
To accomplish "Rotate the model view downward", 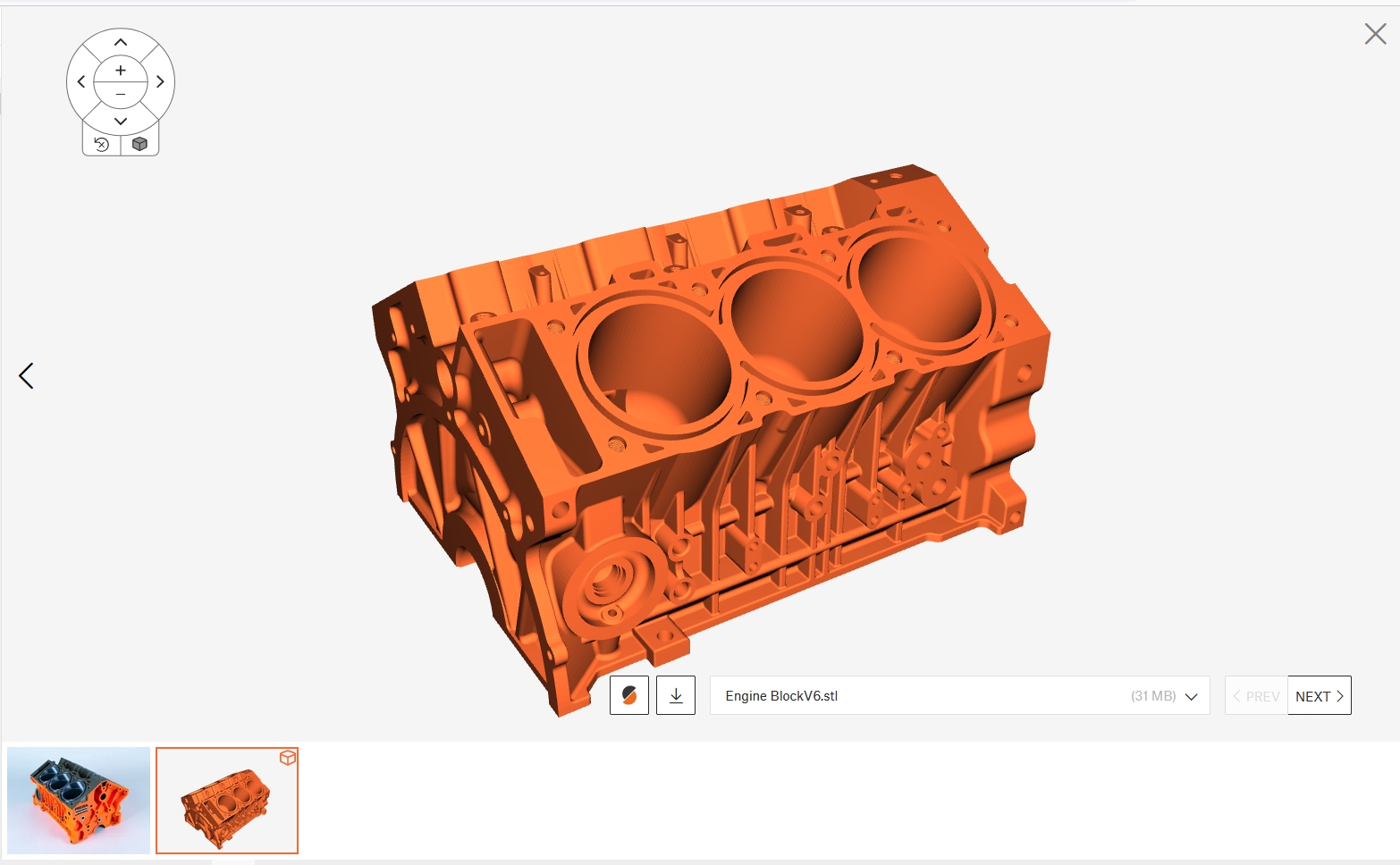I will point(121,121).
